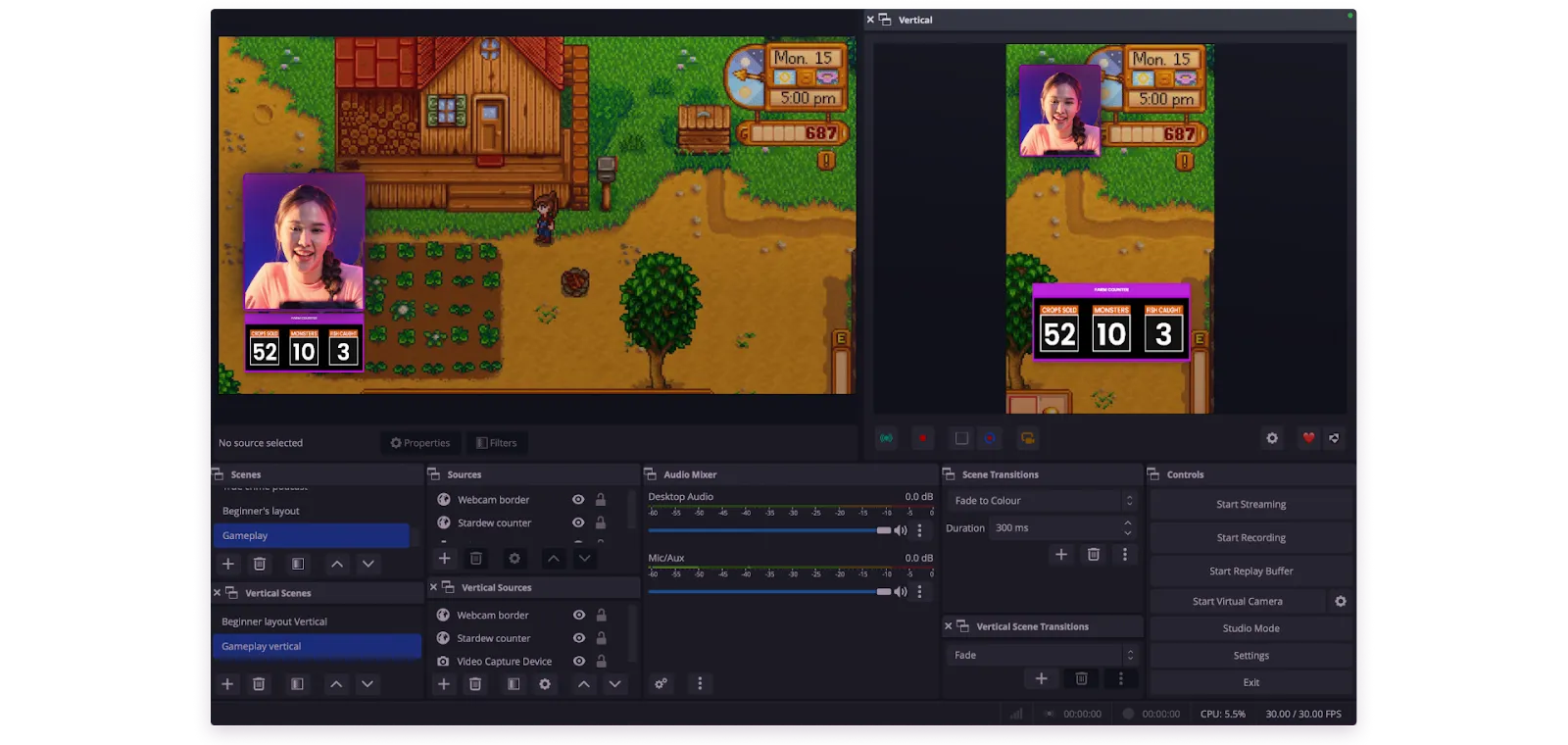Select the Gameplay scene
Screen dimensions: 1568x745
pos(312,536)
